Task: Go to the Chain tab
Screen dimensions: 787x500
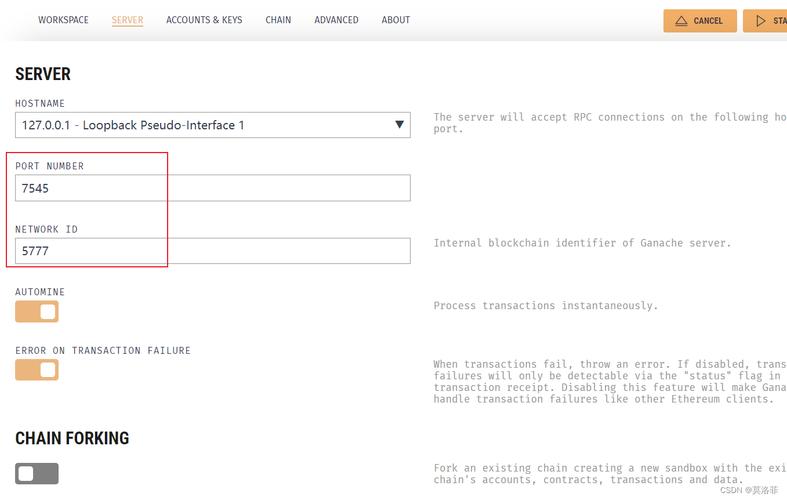Action: coord(278,20)
